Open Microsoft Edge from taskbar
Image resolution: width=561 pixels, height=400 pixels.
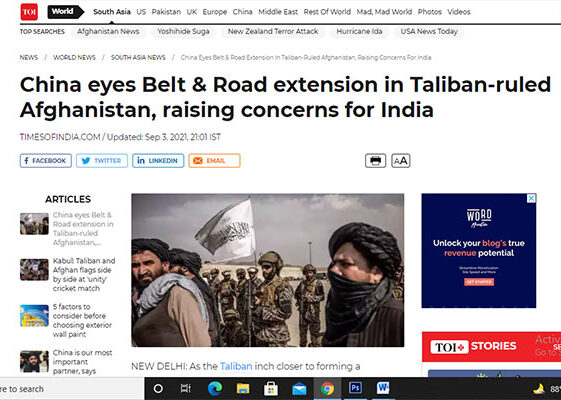[215, 389]
